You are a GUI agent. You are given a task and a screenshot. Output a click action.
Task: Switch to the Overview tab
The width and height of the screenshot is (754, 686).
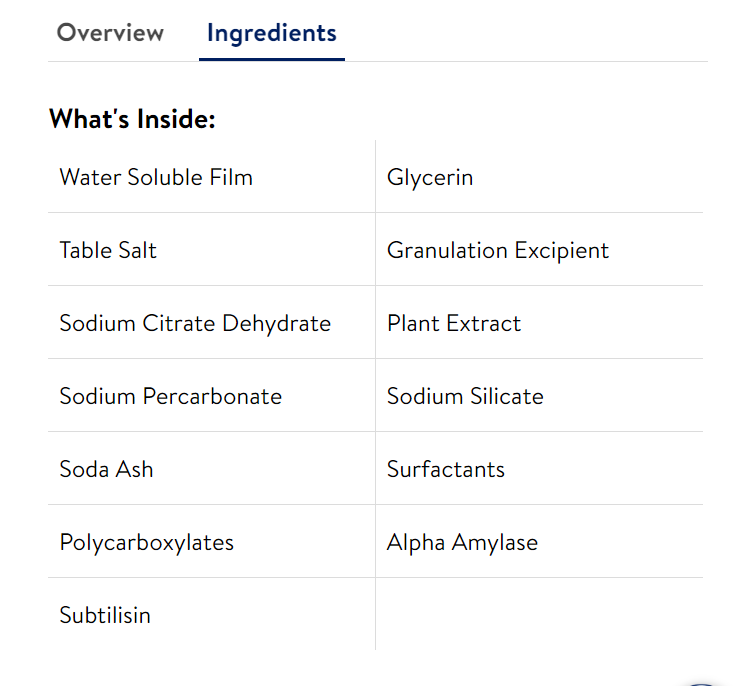[110, 33]
